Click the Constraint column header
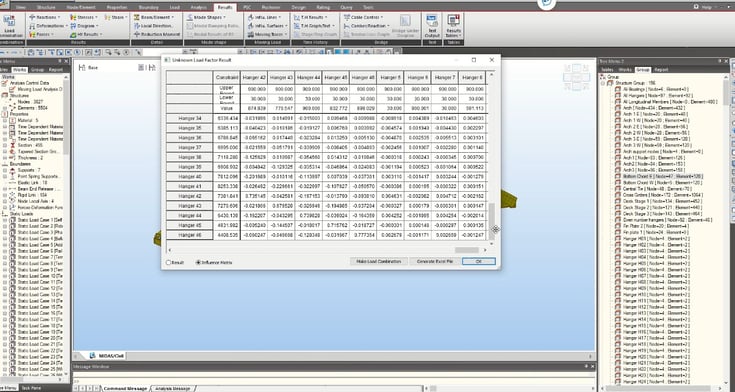 coord(227,77)
